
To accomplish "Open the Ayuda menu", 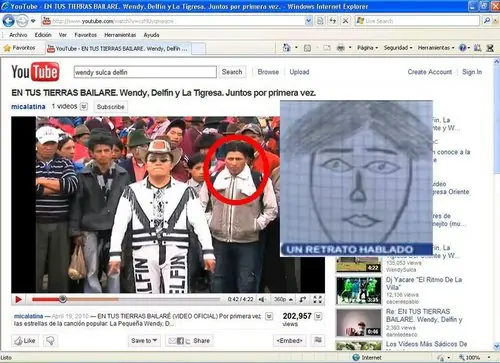I will coord(151,35).
